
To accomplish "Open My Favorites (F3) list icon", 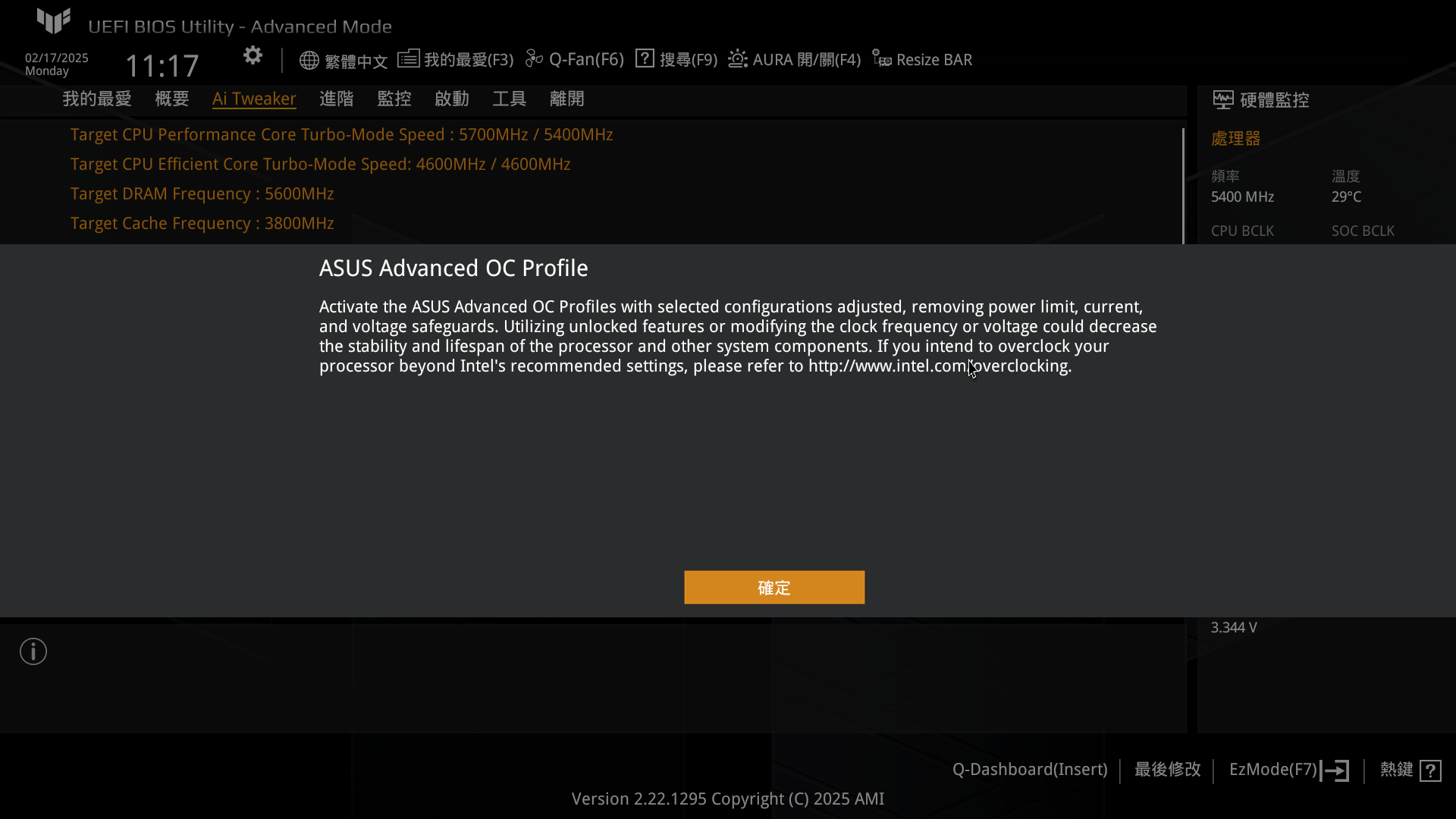I will [x=408, y=58].
